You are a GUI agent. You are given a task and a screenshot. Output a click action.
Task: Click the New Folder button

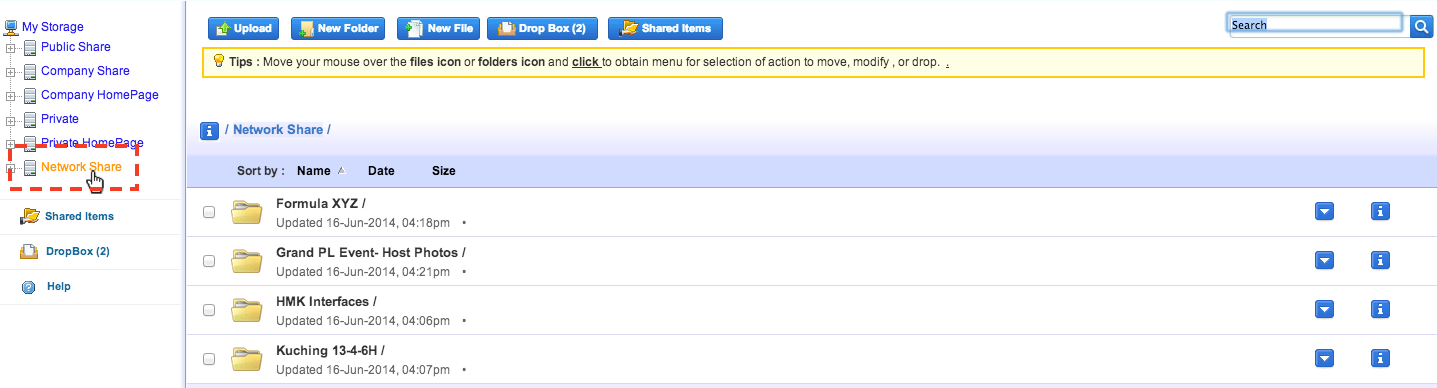click(339, 28)
